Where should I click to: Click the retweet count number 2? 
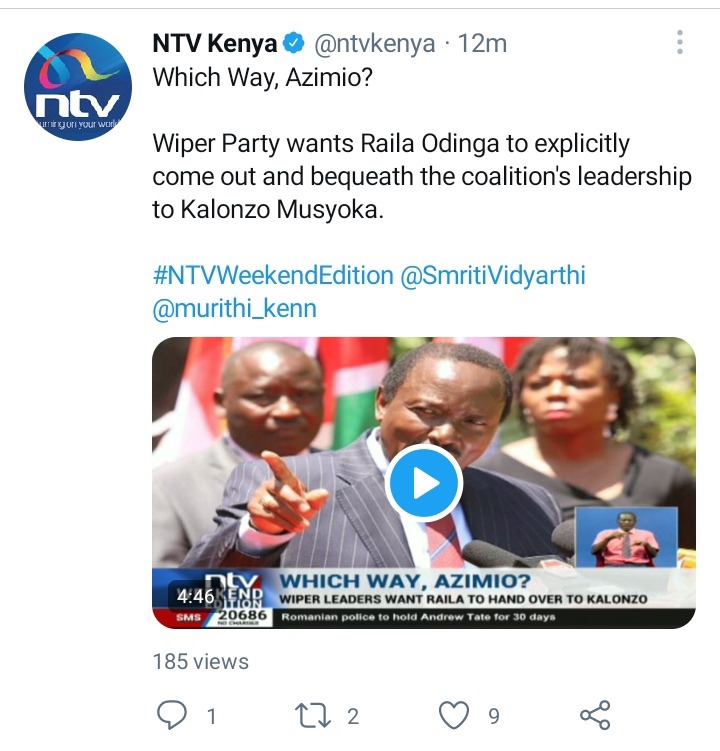pyautogui.click(x=353, y=717)
